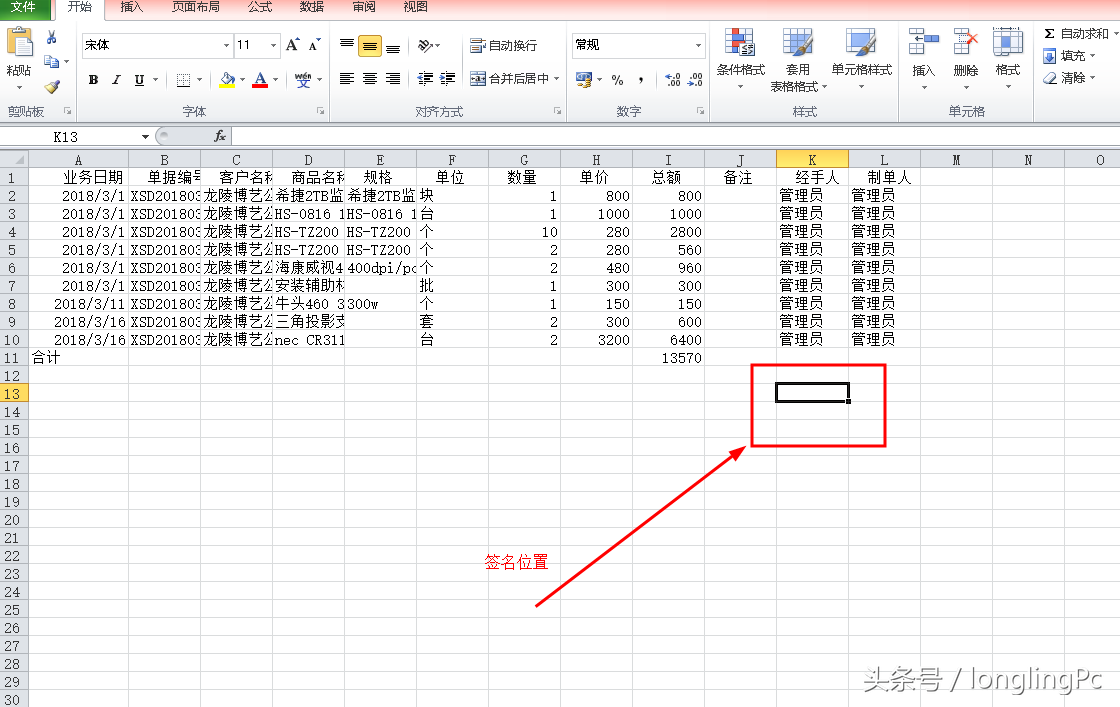Align text right in the cell
Viewport: 1120px width, 707px height.
pos(393,79)
